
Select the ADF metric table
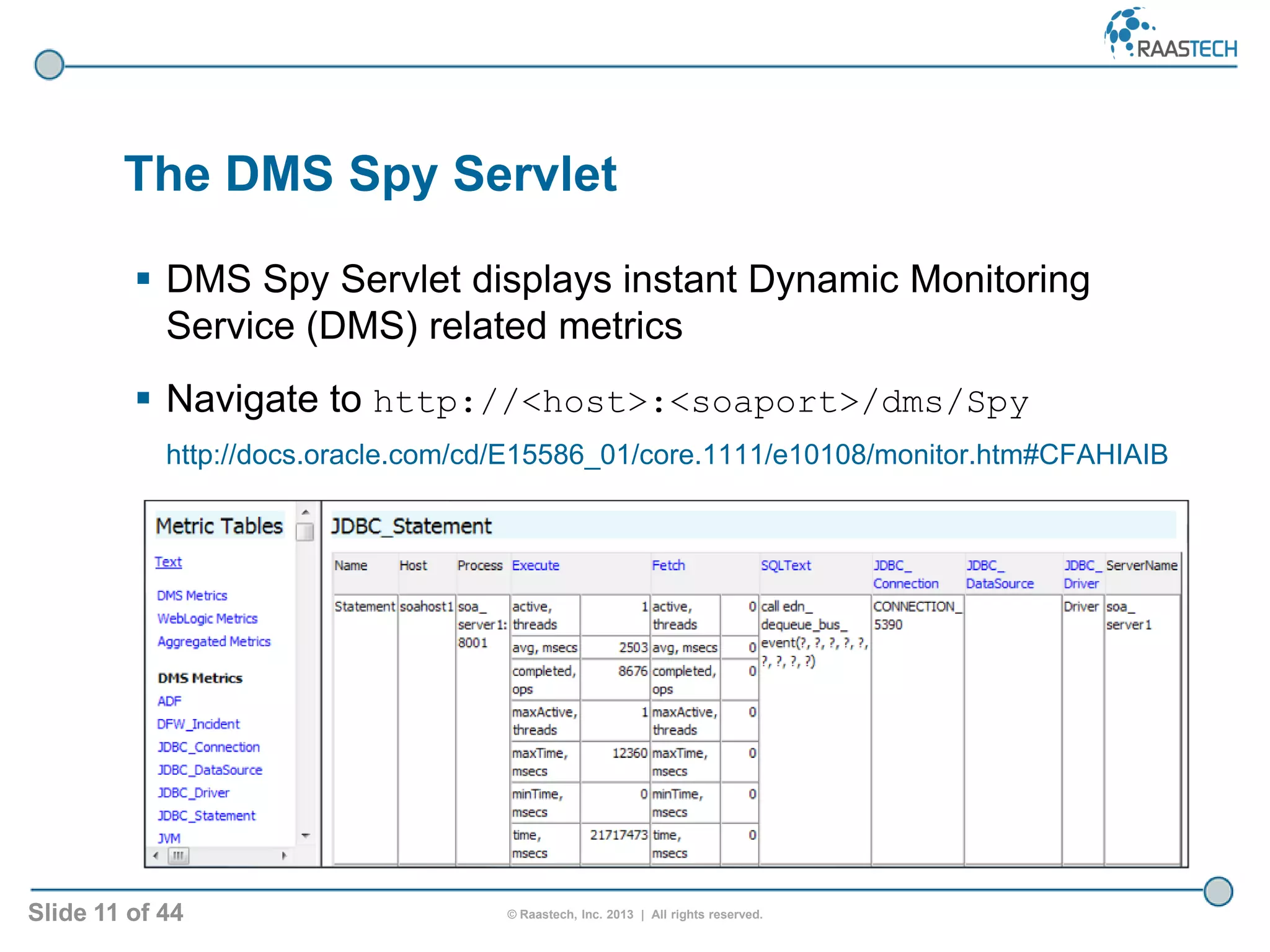(169, 701)
